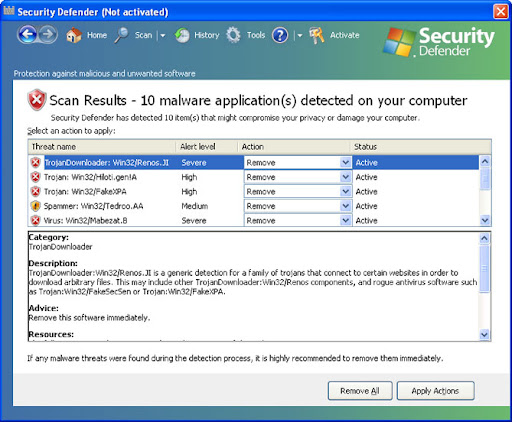Click the Remove All button
Screen dimensions: 512x422
(x=360, y=391)
